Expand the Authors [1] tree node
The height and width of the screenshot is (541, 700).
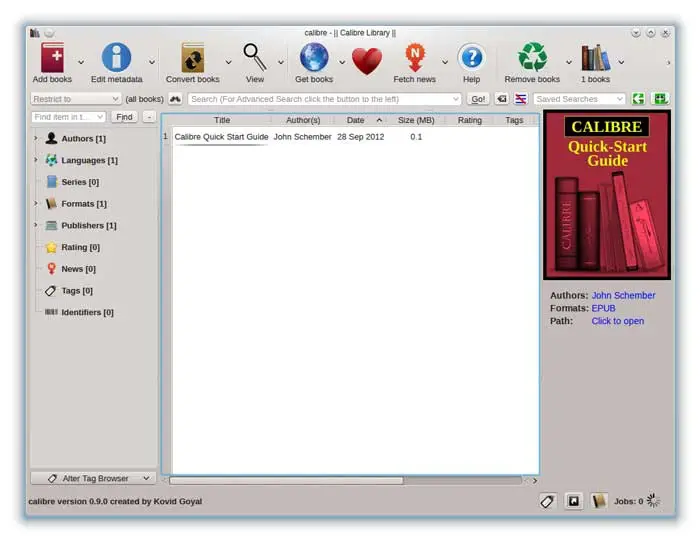(36, 138)
